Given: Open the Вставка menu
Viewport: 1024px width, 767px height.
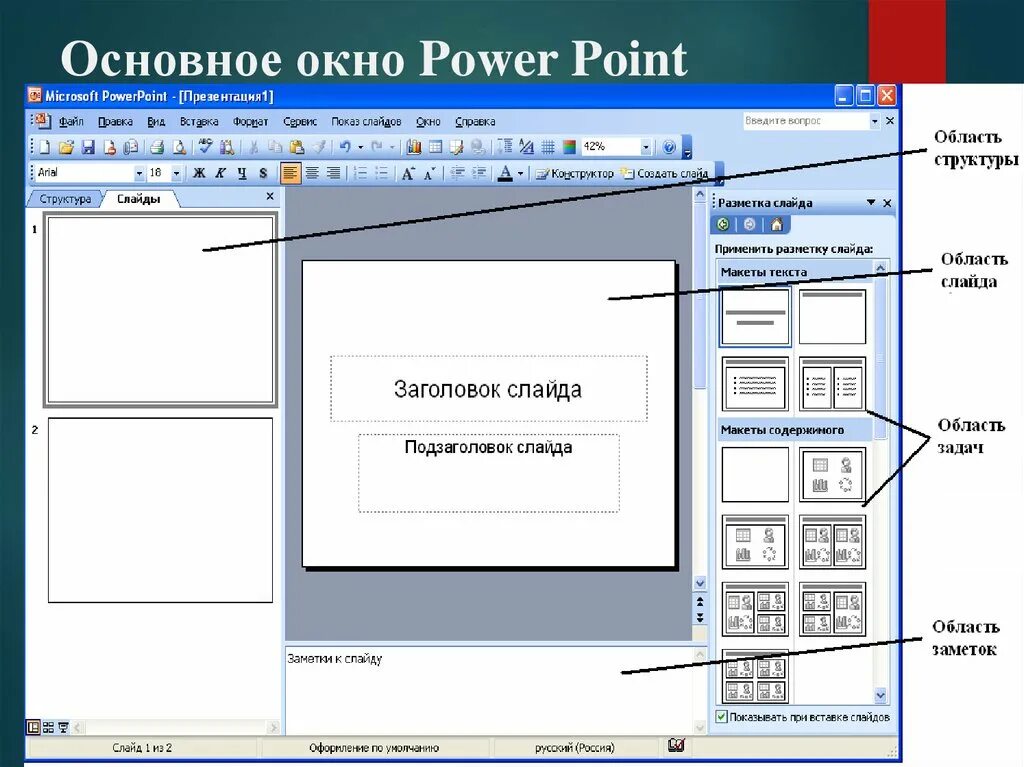Looking at the screenshot, I should tap(199, 122).
